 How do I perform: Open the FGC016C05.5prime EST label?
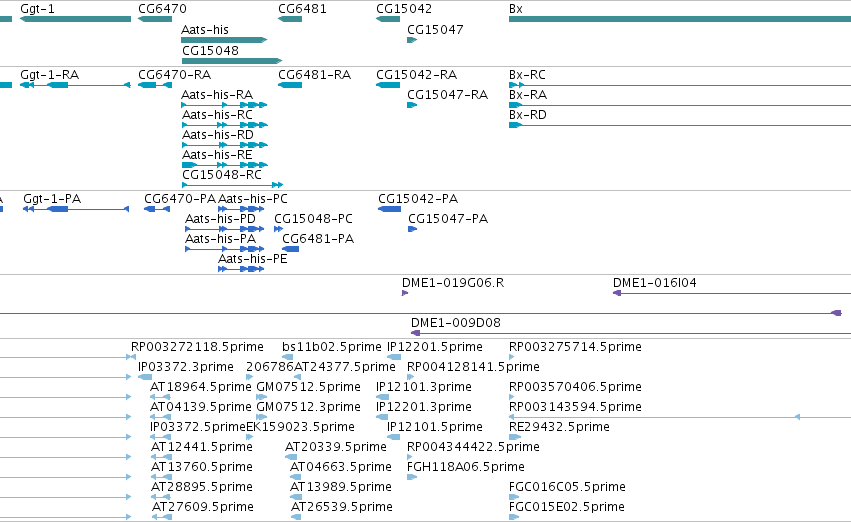(567, 487)
